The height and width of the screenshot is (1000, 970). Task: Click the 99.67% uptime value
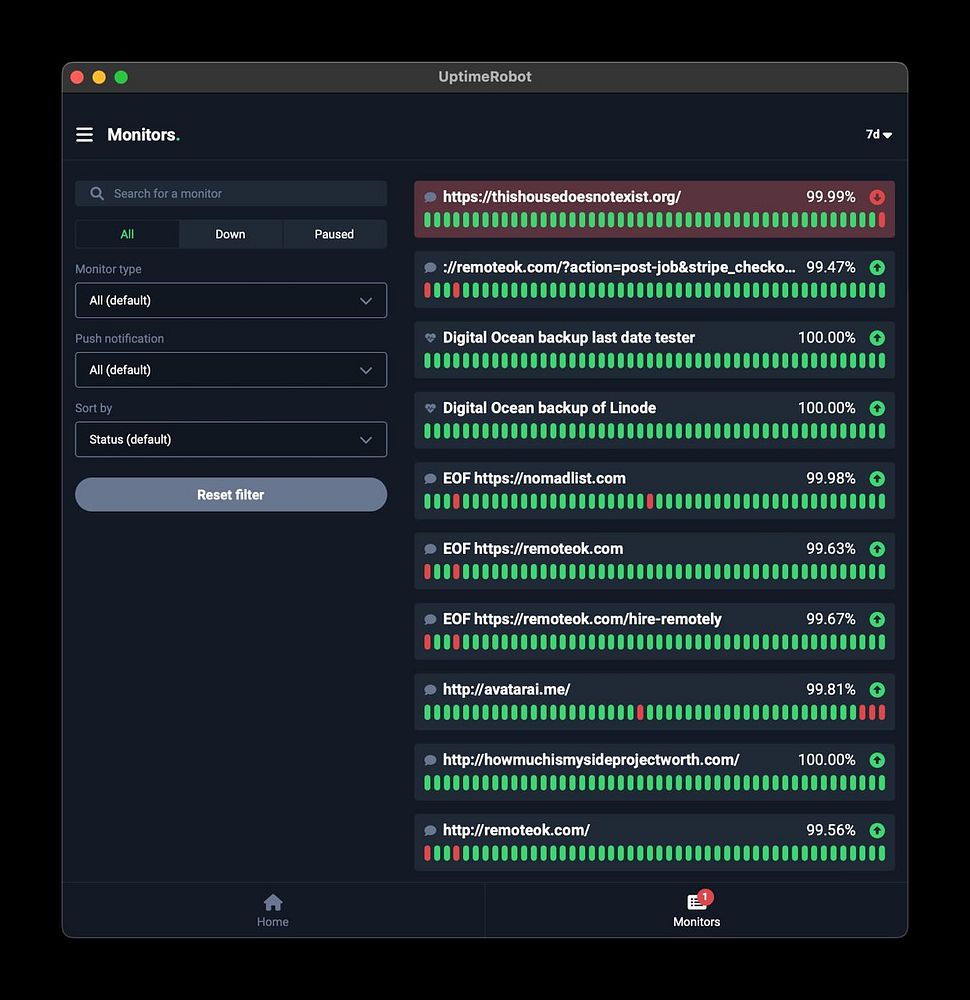pyautogui.click(x=830, y=619)
